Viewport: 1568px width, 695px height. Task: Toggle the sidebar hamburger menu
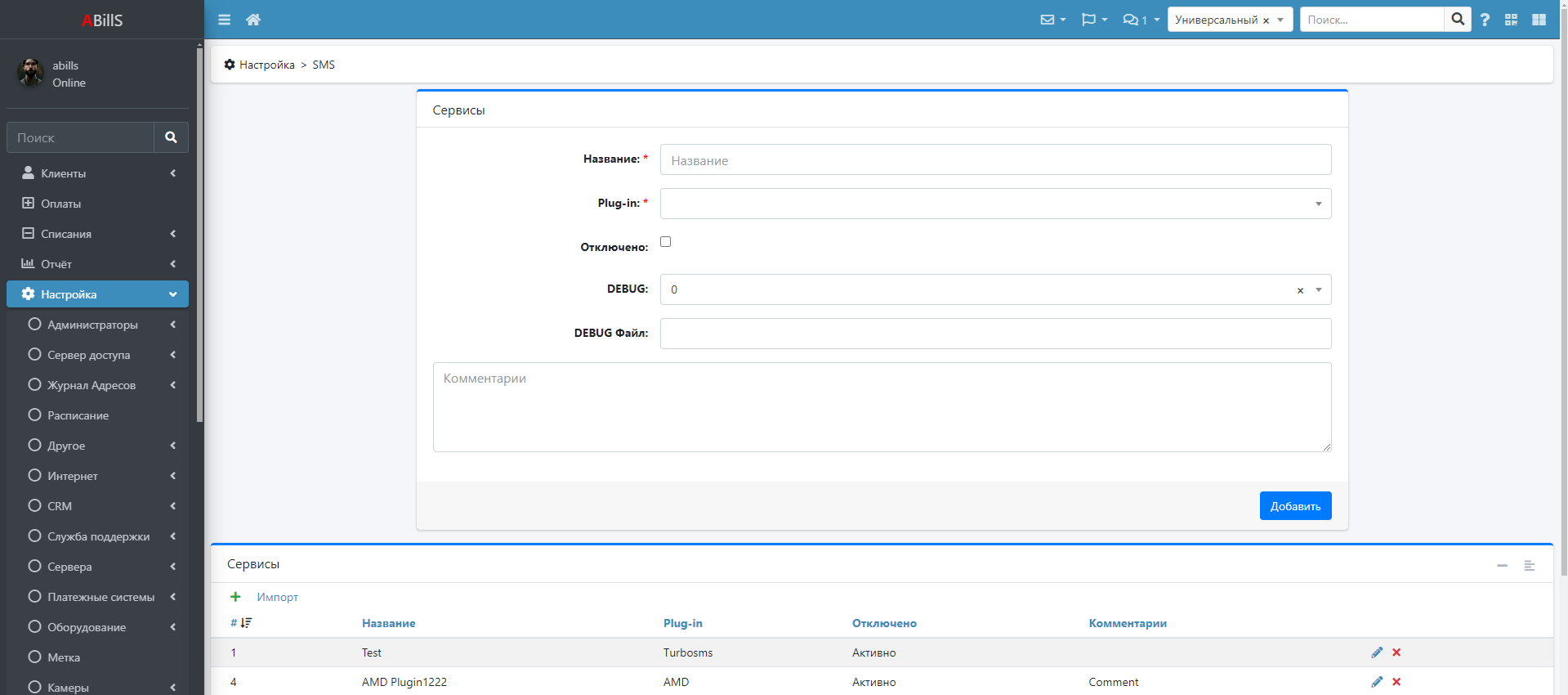click(224, 20)
